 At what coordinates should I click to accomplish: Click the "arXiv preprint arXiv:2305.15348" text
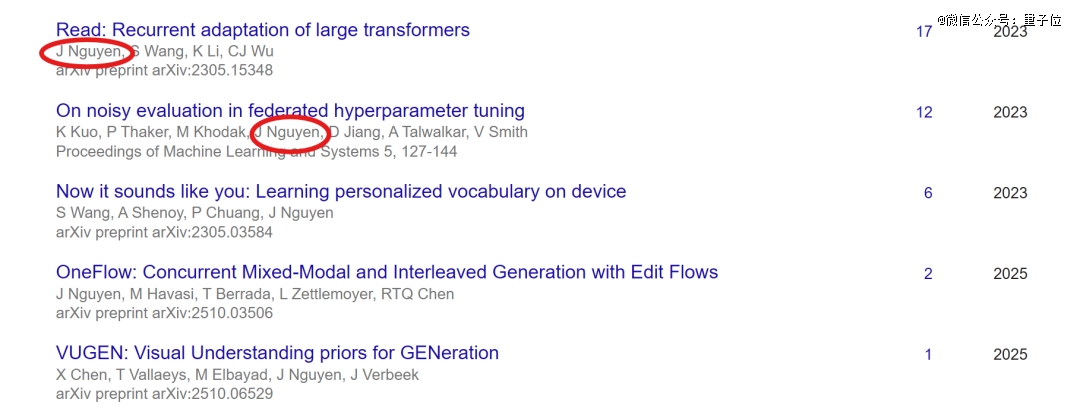164,71
